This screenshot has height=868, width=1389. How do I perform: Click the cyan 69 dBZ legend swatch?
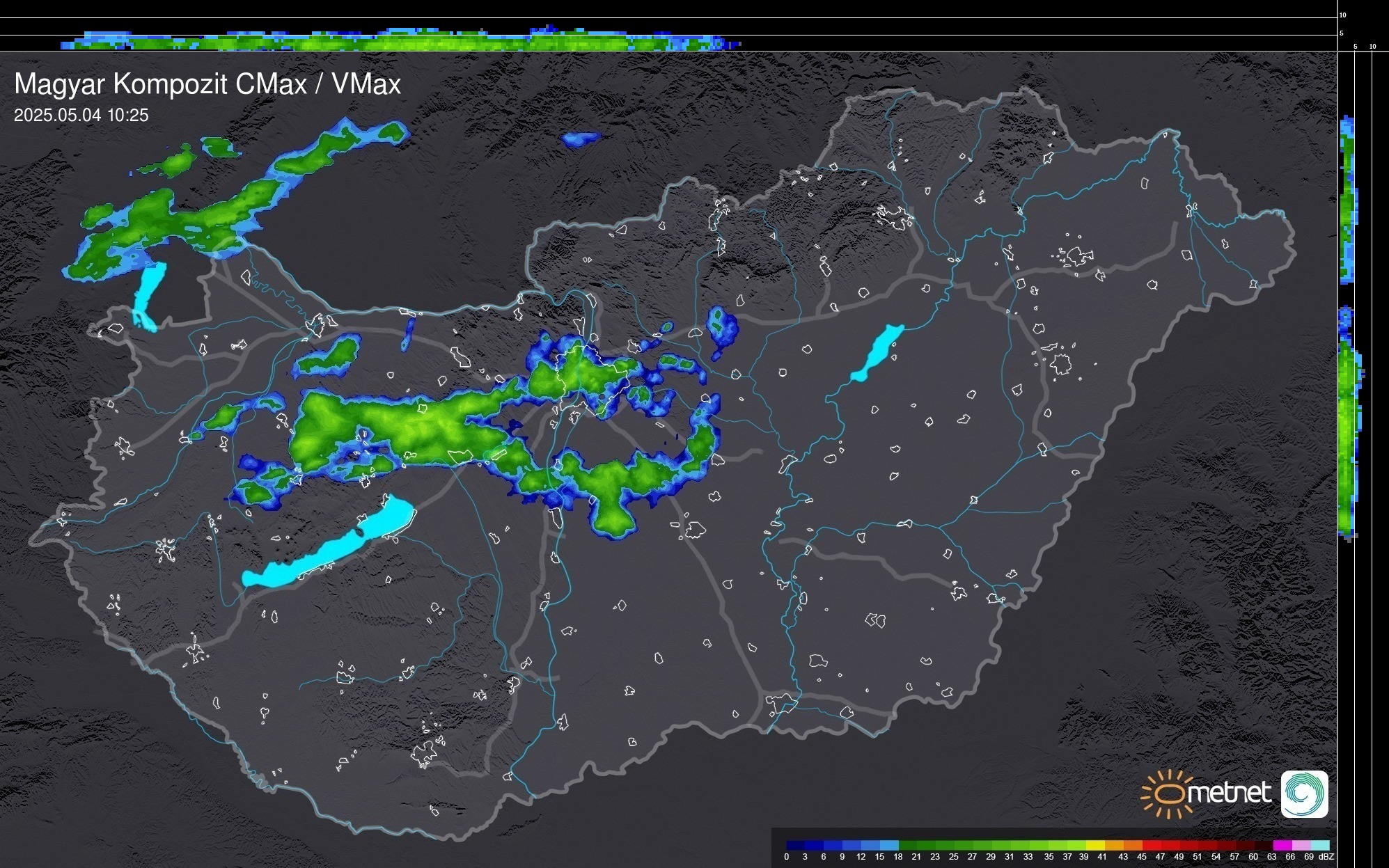[x=1320, y=845]
